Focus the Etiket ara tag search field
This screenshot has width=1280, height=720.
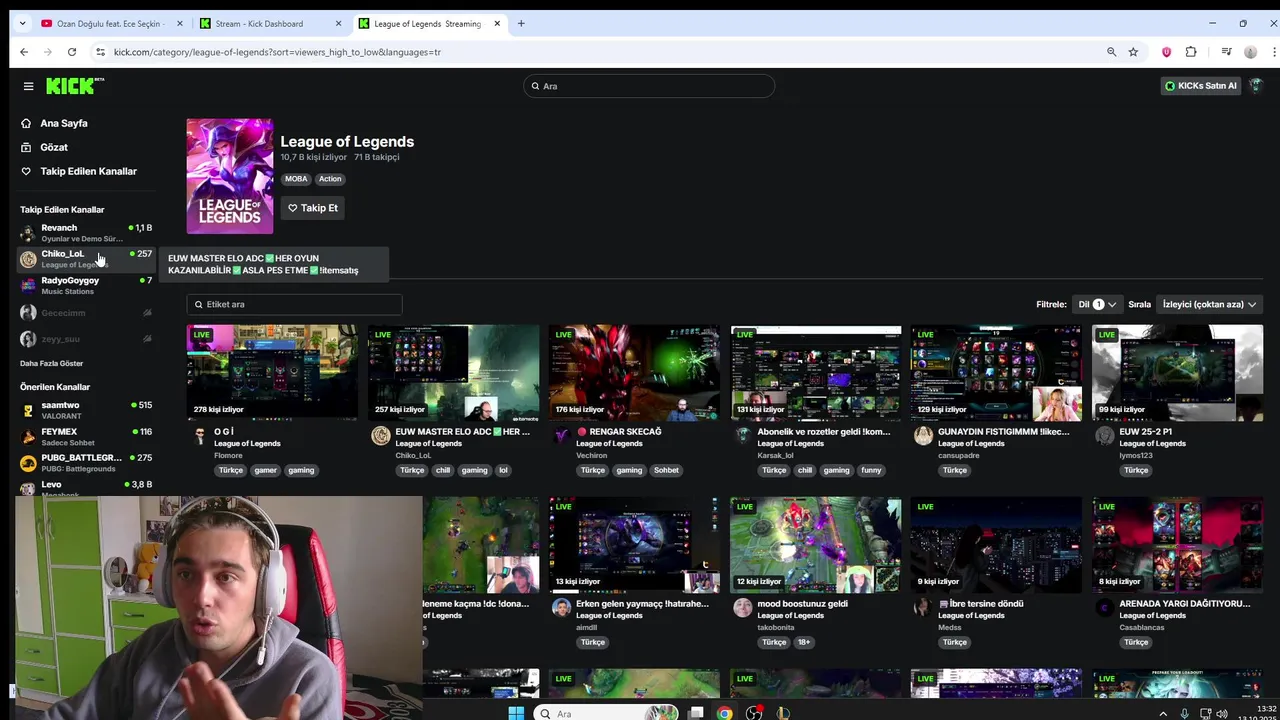[x=294, y=304]
